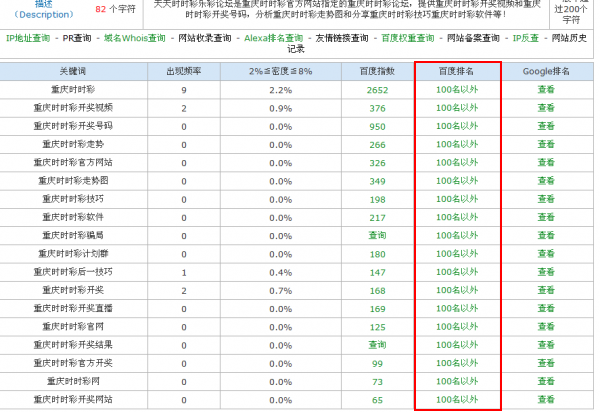Open Baidu index 65 in last row
600x412 pixels.
point(377,400)
